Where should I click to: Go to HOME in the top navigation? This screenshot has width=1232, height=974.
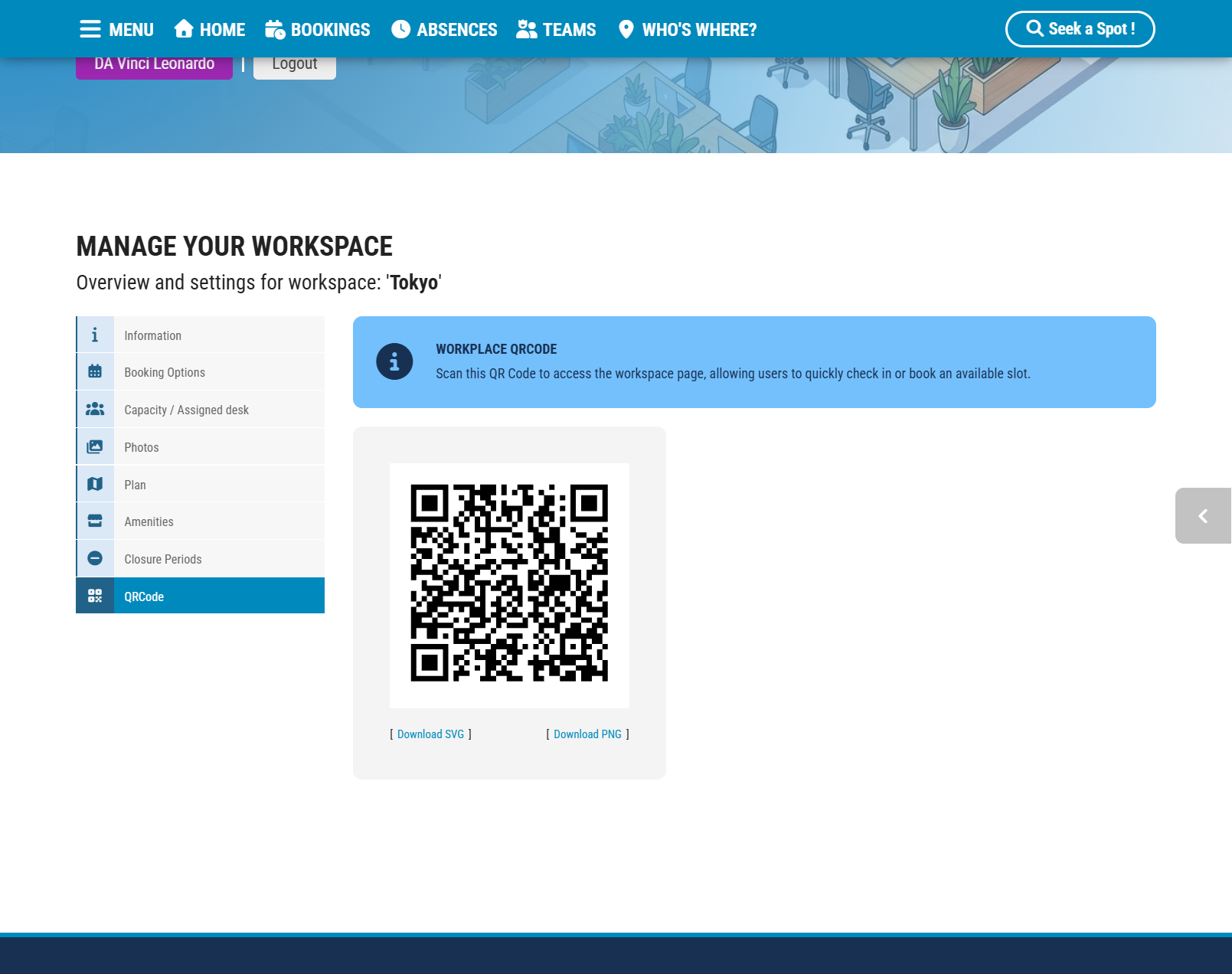point(209,29)
